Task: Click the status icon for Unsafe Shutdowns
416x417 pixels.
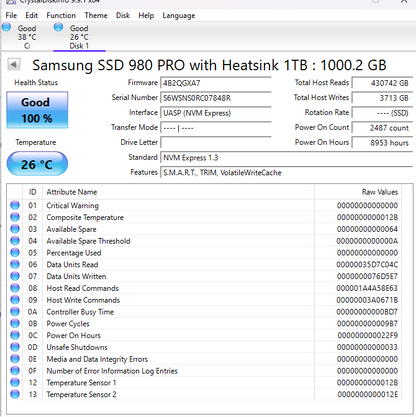Action: point(15,347)
